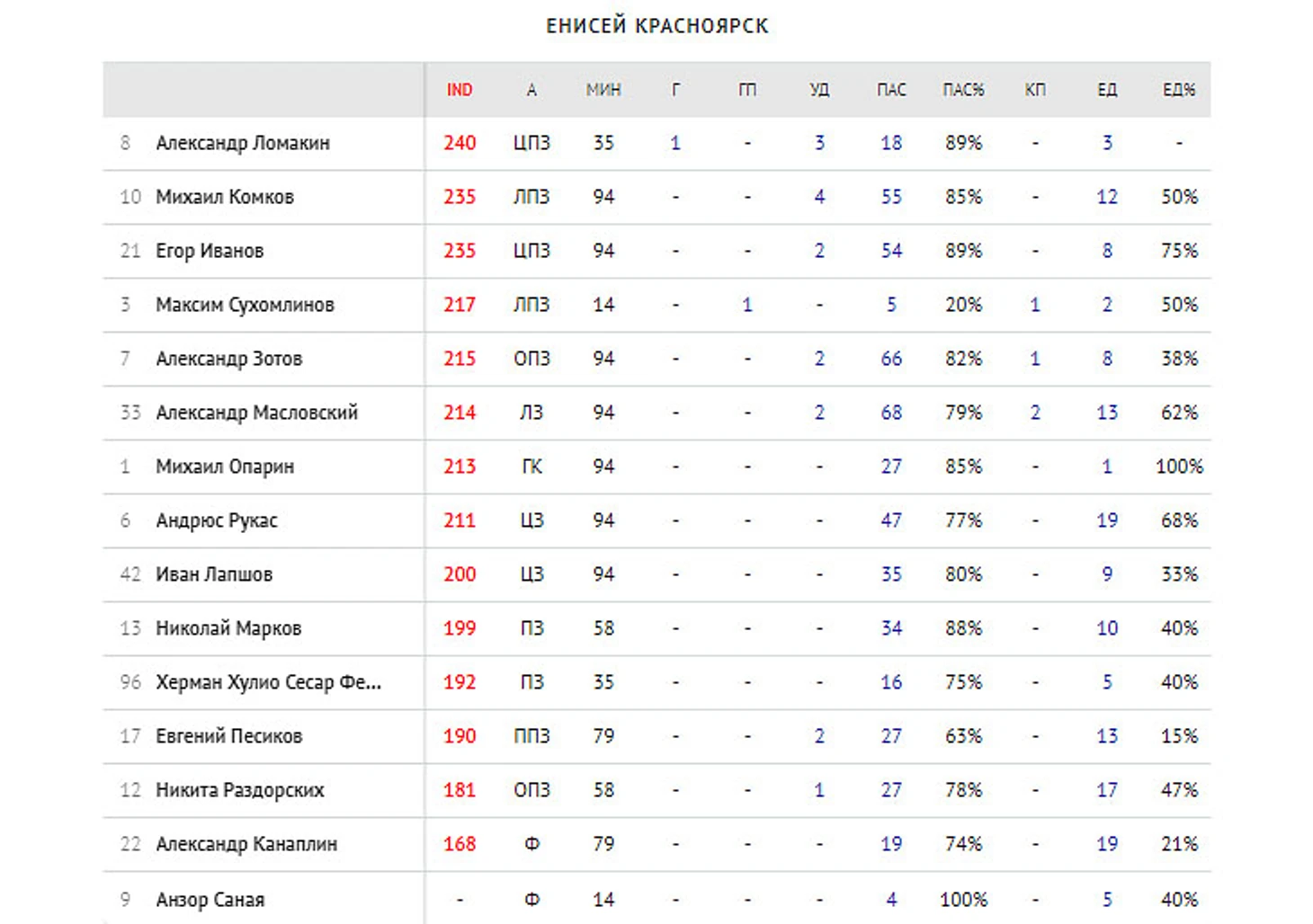Click Раздорских's shots value 1
The image size is (1313, 924).
819,790
